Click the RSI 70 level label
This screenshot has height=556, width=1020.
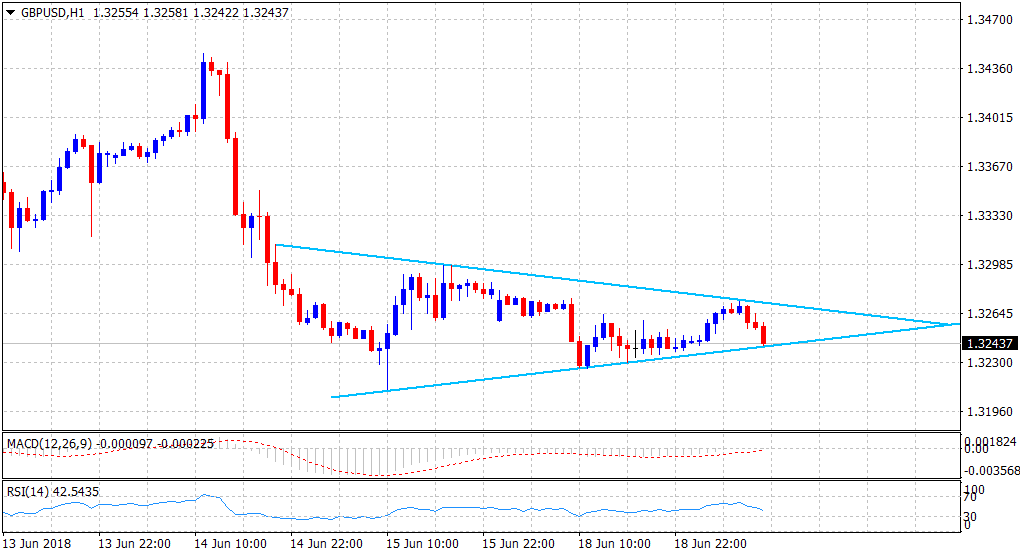pyautogui.click(x=969, y=497)
